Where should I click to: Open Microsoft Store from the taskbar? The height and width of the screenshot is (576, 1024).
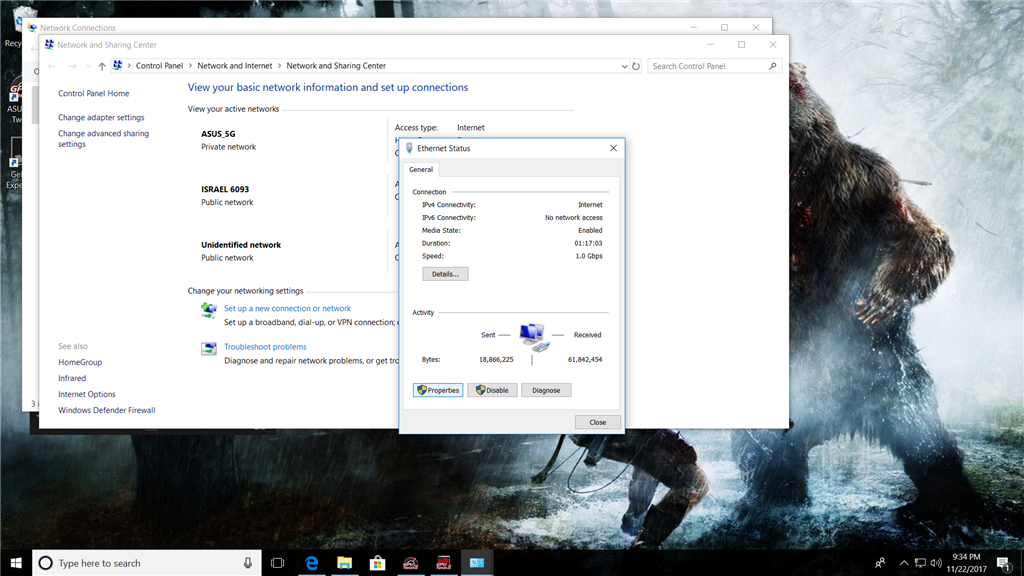coord(377,563)
